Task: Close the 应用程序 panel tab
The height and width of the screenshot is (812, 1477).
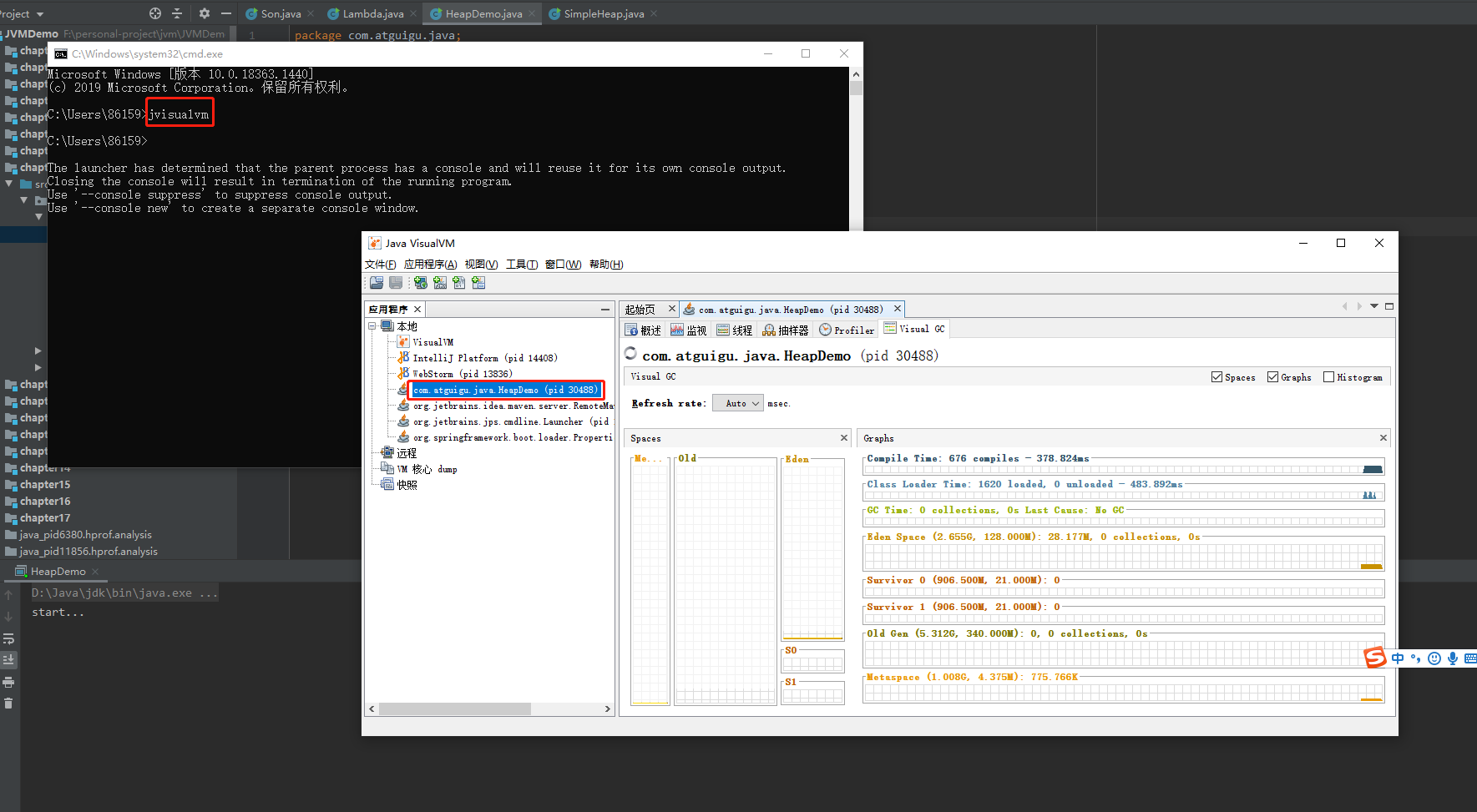Action: (x=417, y=310)
